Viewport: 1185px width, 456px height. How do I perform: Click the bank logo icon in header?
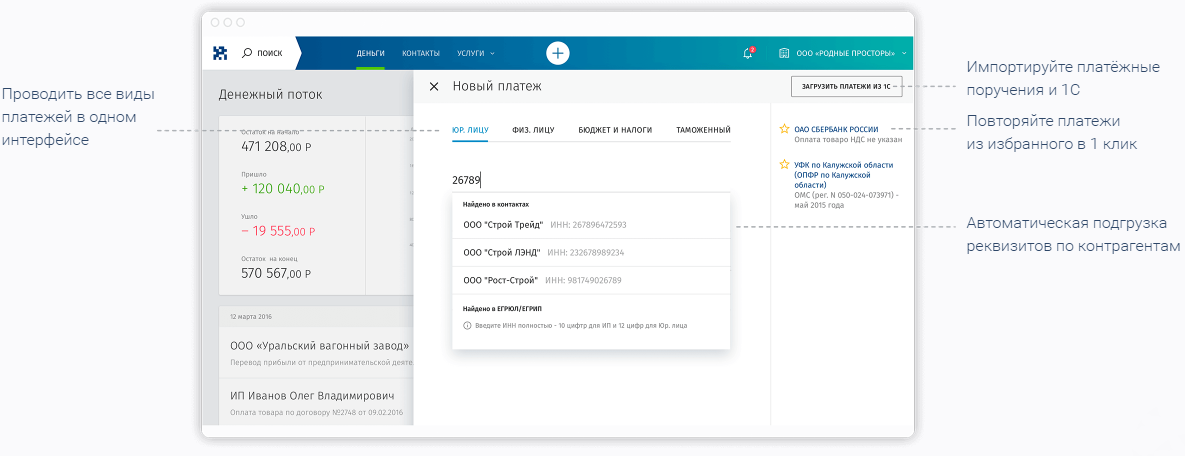[220, 53]
